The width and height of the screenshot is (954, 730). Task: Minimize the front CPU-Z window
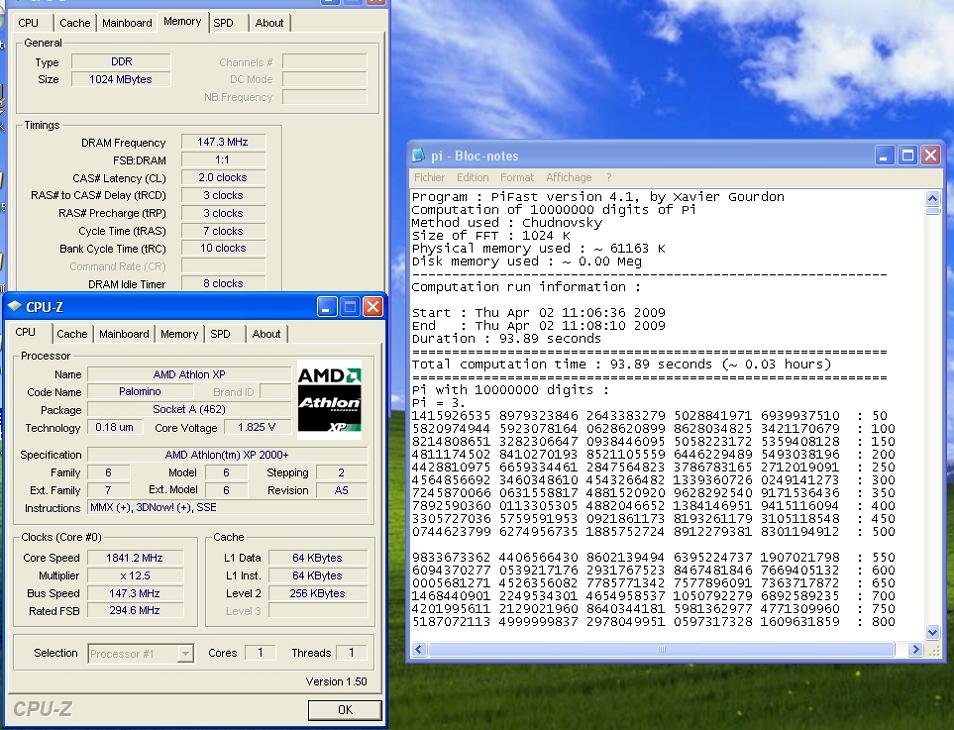point(327,307)
